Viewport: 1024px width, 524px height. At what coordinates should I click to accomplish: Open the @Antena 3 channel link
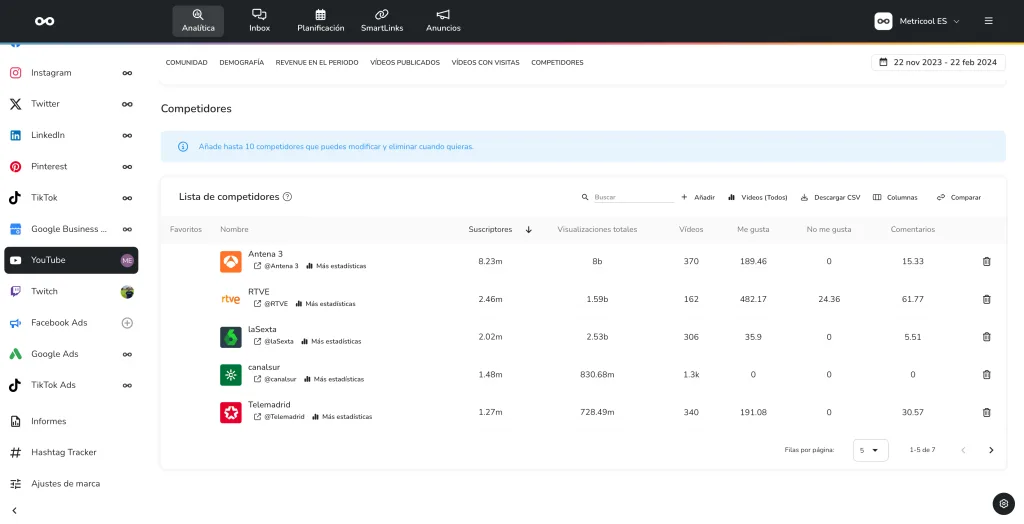276,266
